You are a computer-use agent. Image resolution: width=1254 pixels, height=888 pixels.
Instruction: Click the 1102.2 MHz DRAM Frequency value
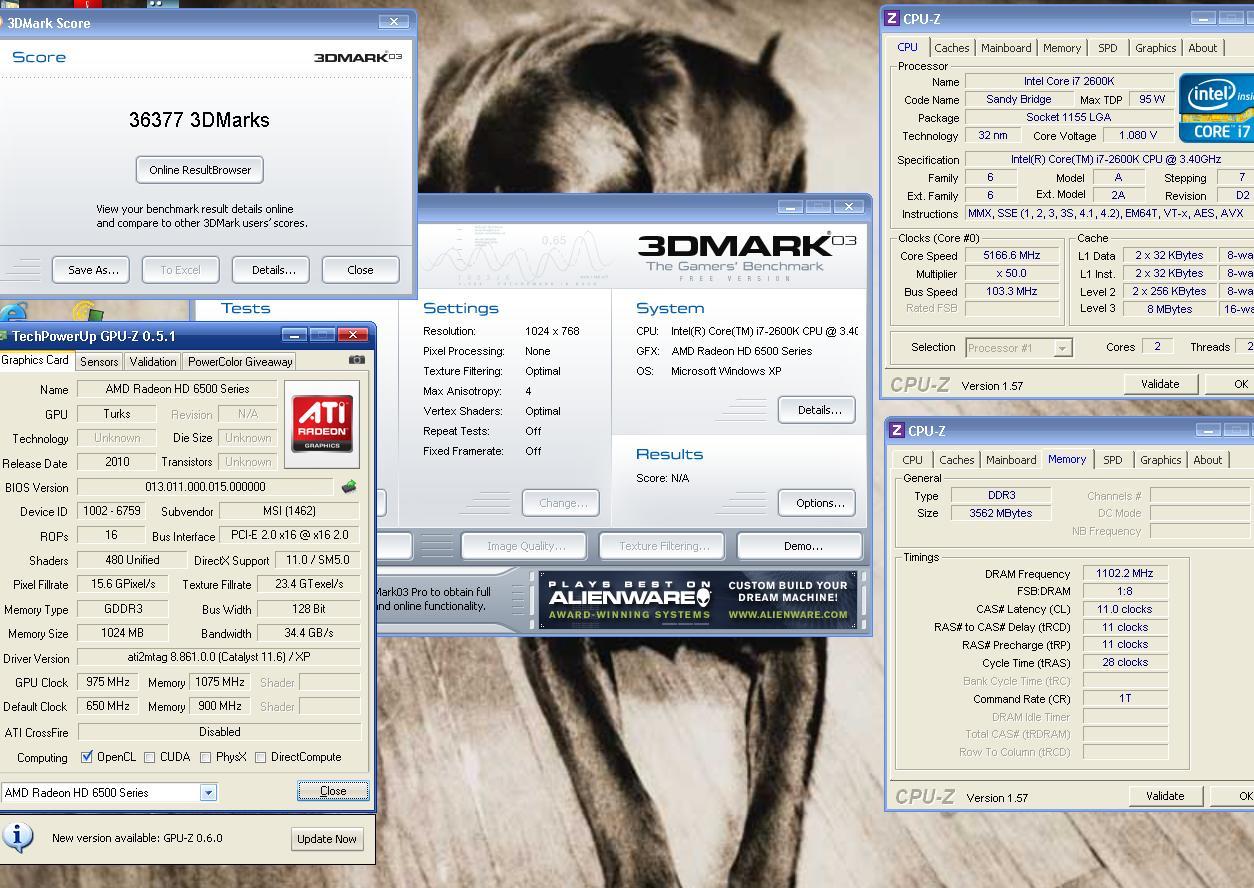tap(1125, 574)
